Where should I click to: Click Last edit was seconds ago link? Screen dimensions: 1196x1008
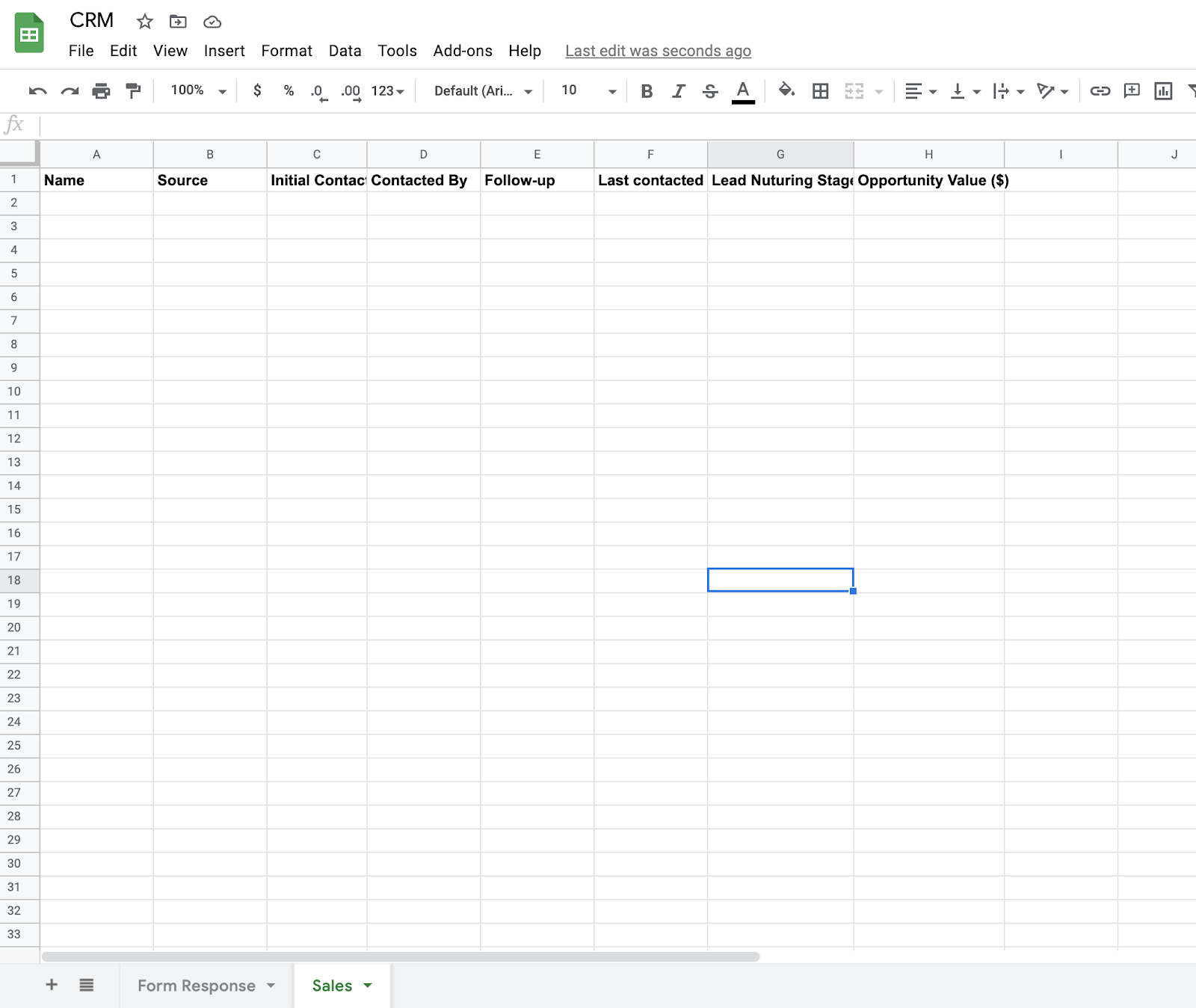coord(658,51)
